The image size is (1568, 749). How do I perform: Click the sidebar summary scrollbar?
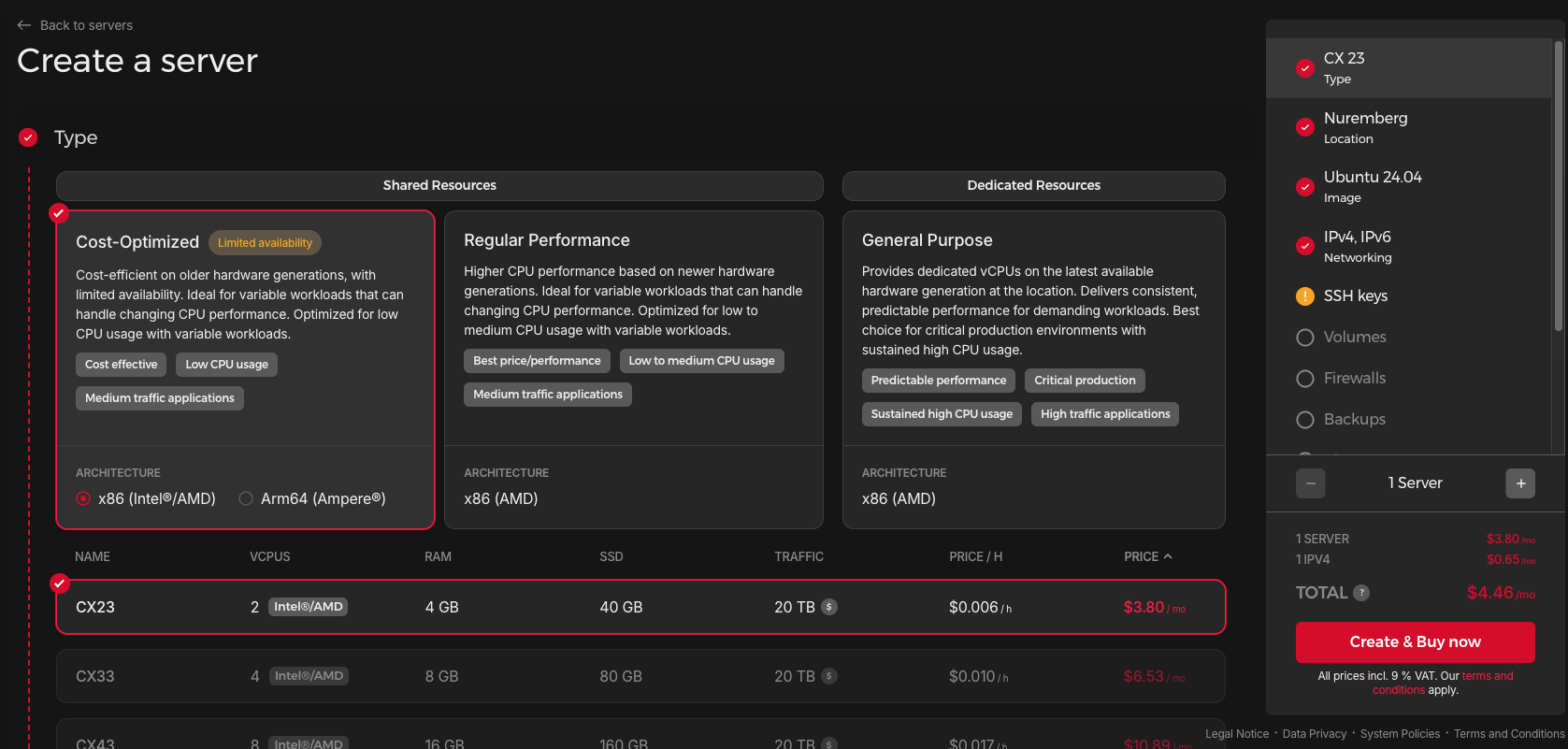(1559, 186)
